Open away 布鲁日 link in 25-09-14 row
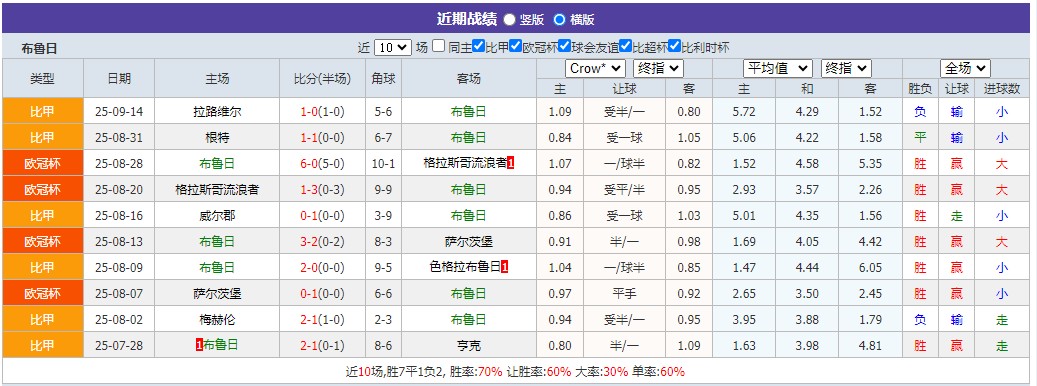Screen dimensions: 1037x386 click(468, 112)
